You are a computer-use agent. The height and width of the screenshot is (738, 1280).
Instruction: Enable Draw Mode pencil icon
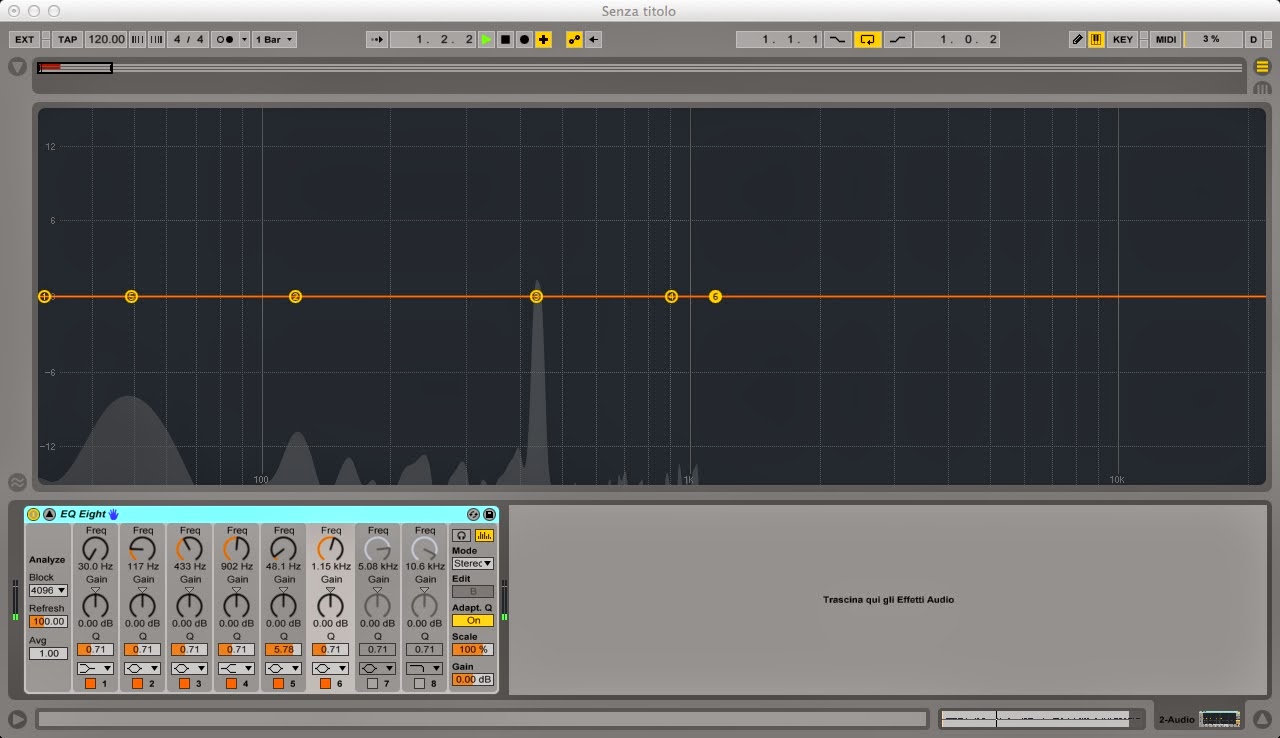point(1077,40)
